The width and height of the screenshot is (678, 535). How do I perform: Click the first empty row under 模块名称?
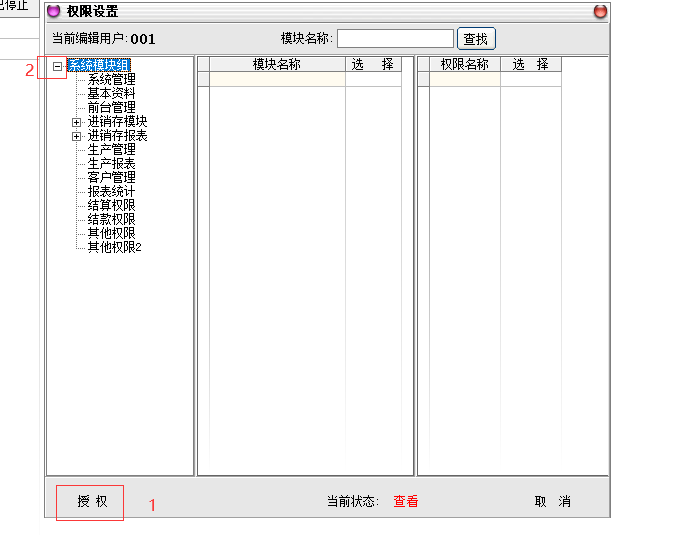pyautogui.click(x=276, y=79)
